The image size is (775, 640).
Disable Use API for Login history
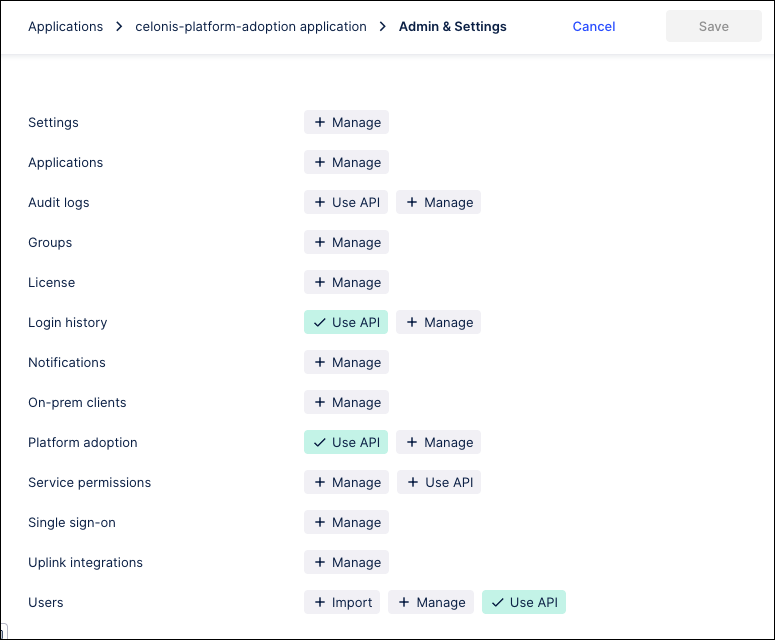point(346,322)
